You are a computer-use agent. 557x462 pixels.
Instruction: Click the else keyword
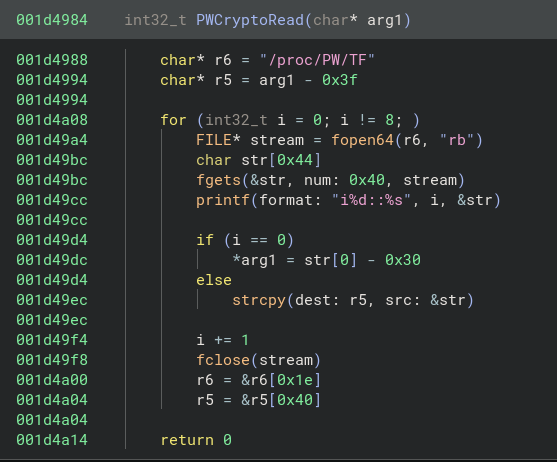[214, 280]
